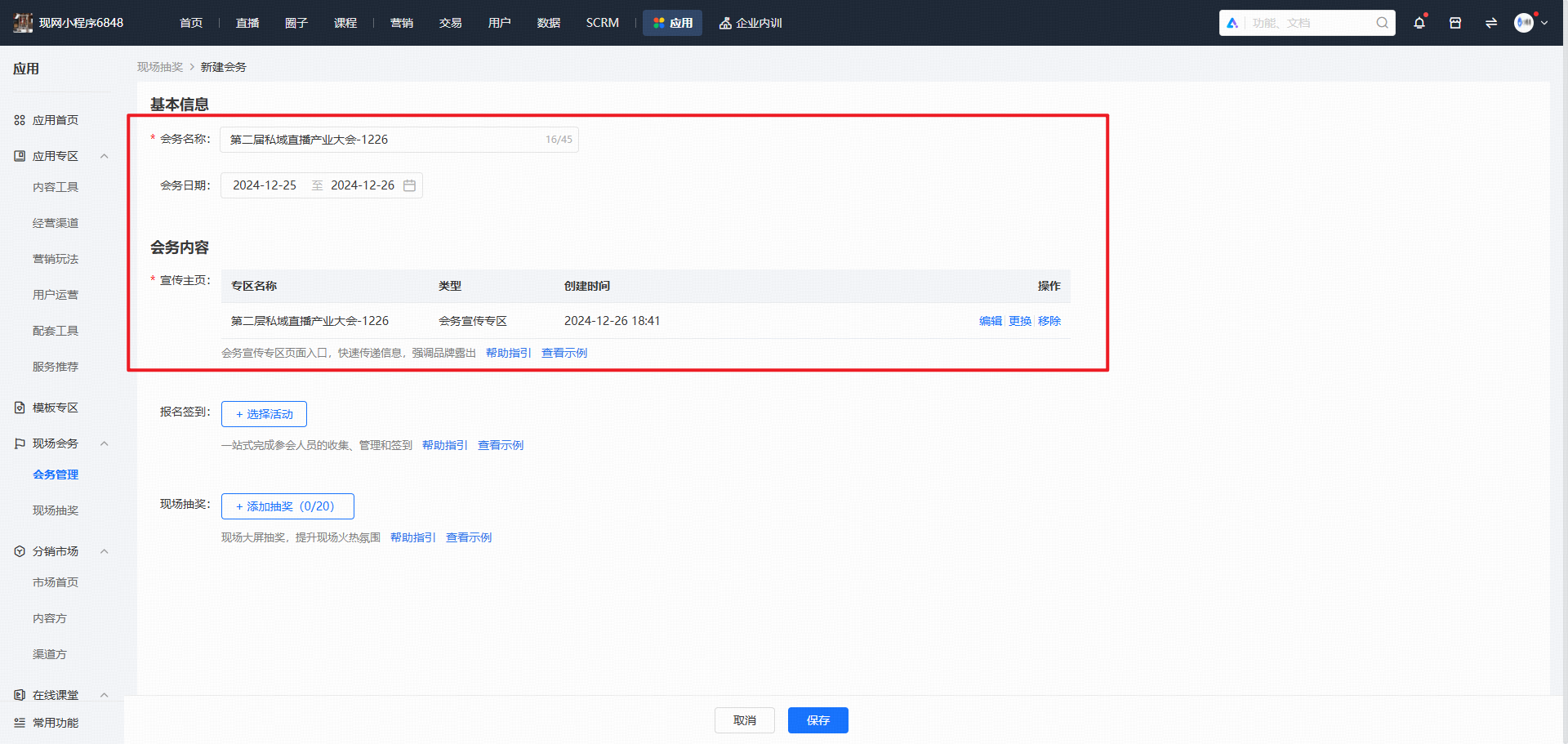Collapse the 分销市场 section chevron

[x=104, y=551]
